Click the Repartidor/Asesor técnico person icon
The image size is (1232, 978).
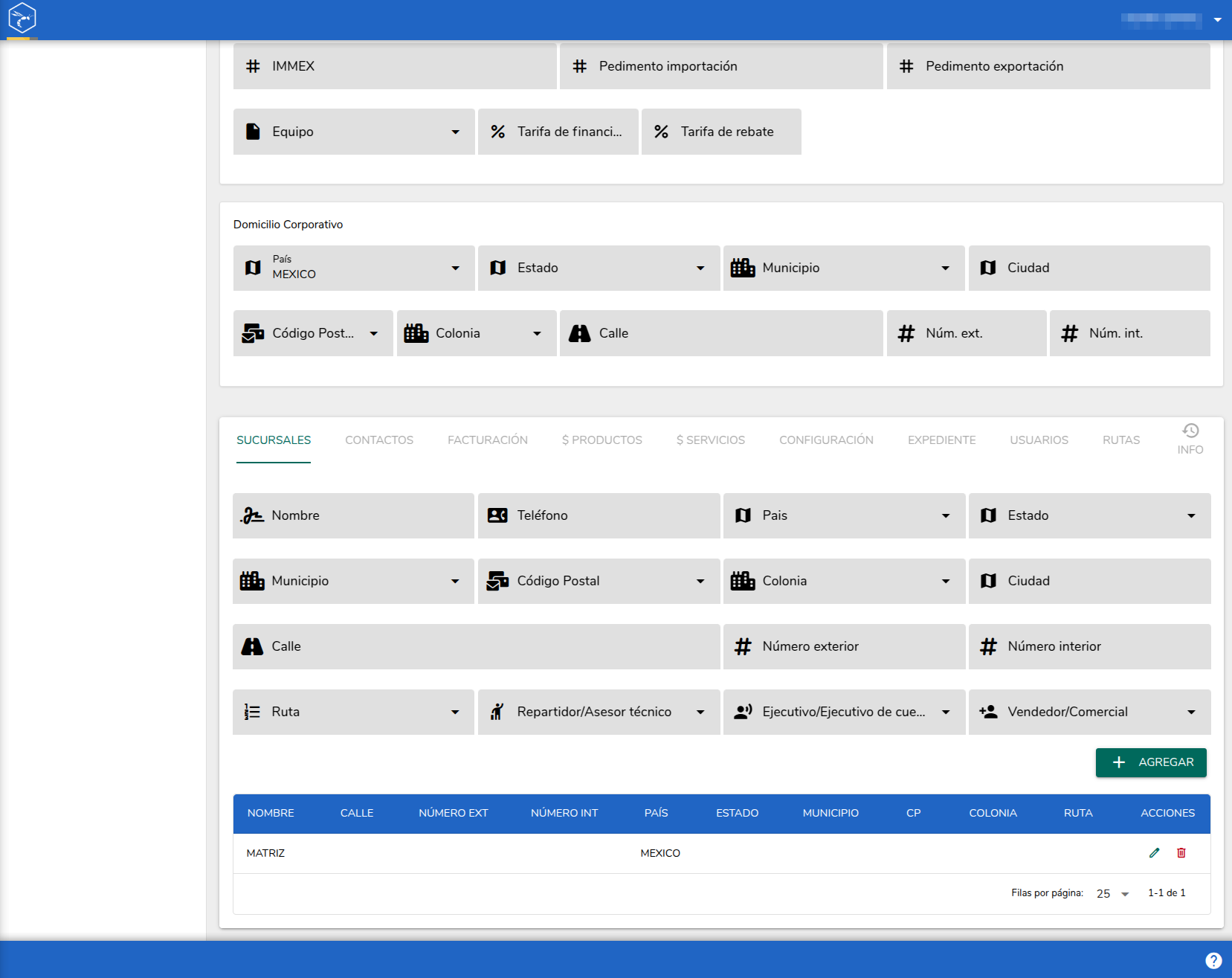coord(497,712)
